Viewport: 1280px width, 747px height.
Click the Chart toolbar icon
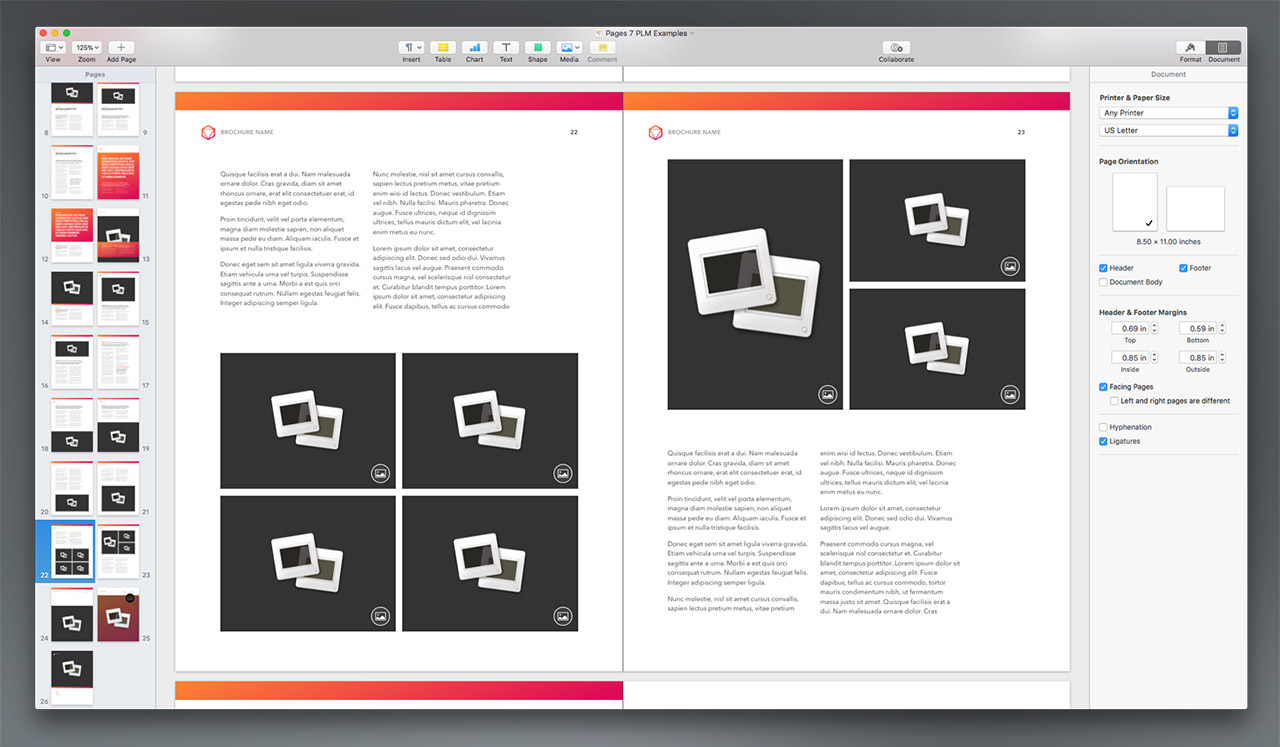[x=474, y=48]
